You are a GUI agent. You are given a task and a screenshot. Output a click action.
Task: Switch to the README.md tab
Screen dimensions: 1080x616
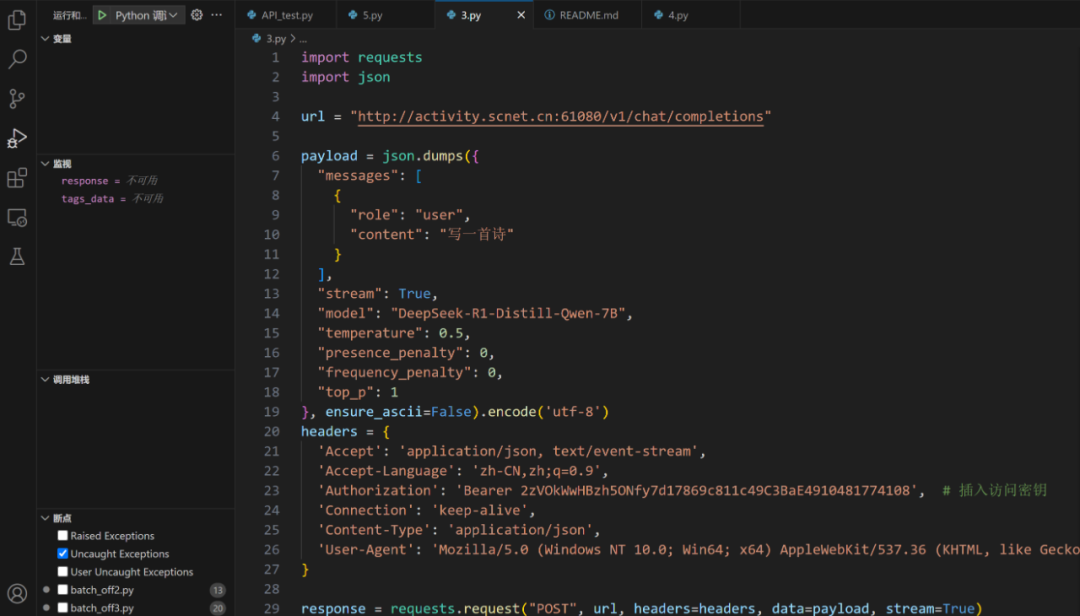point(588,15)
